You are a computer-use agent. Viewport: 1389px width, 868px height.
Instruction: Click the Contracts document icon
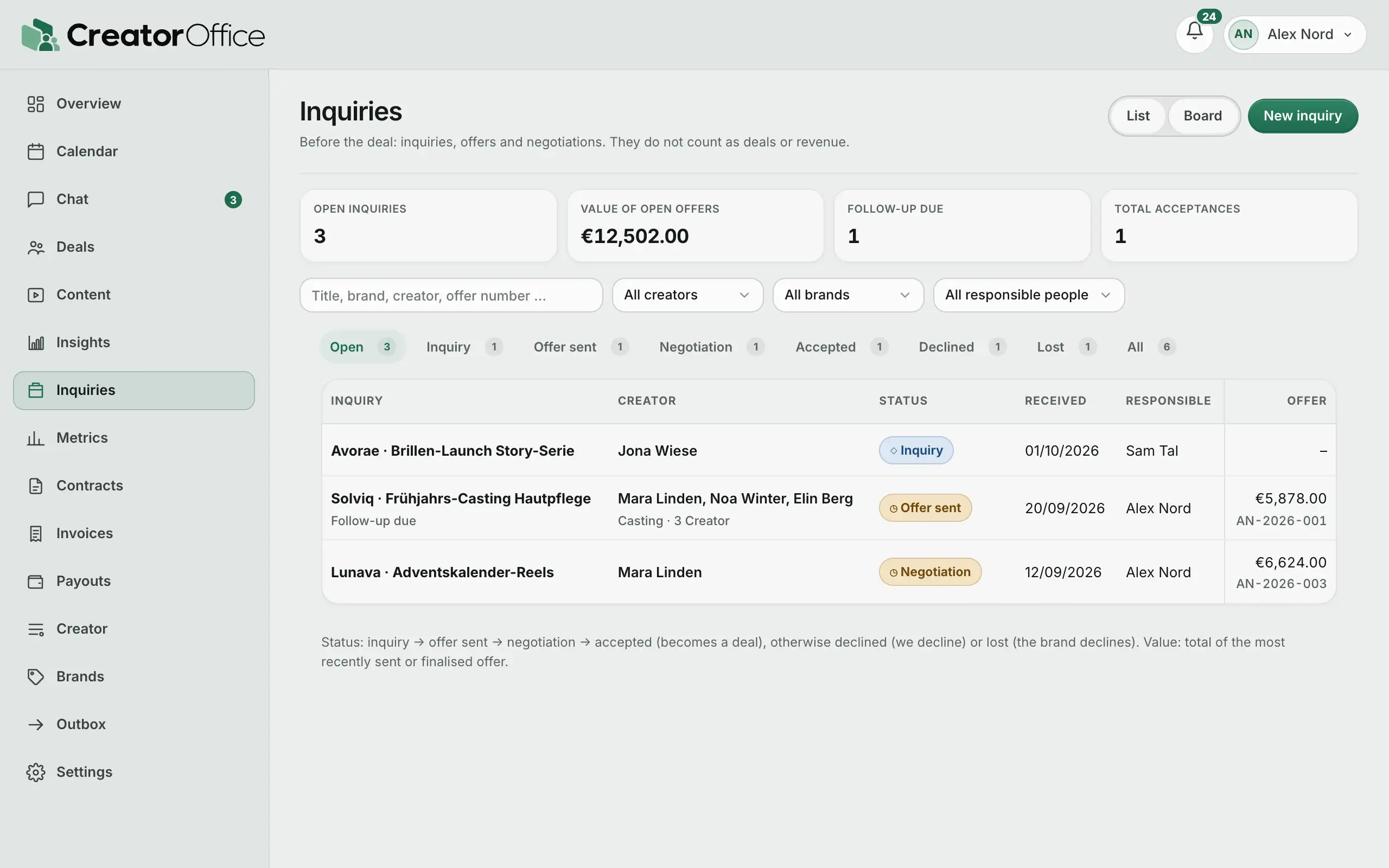coord(36,486)
